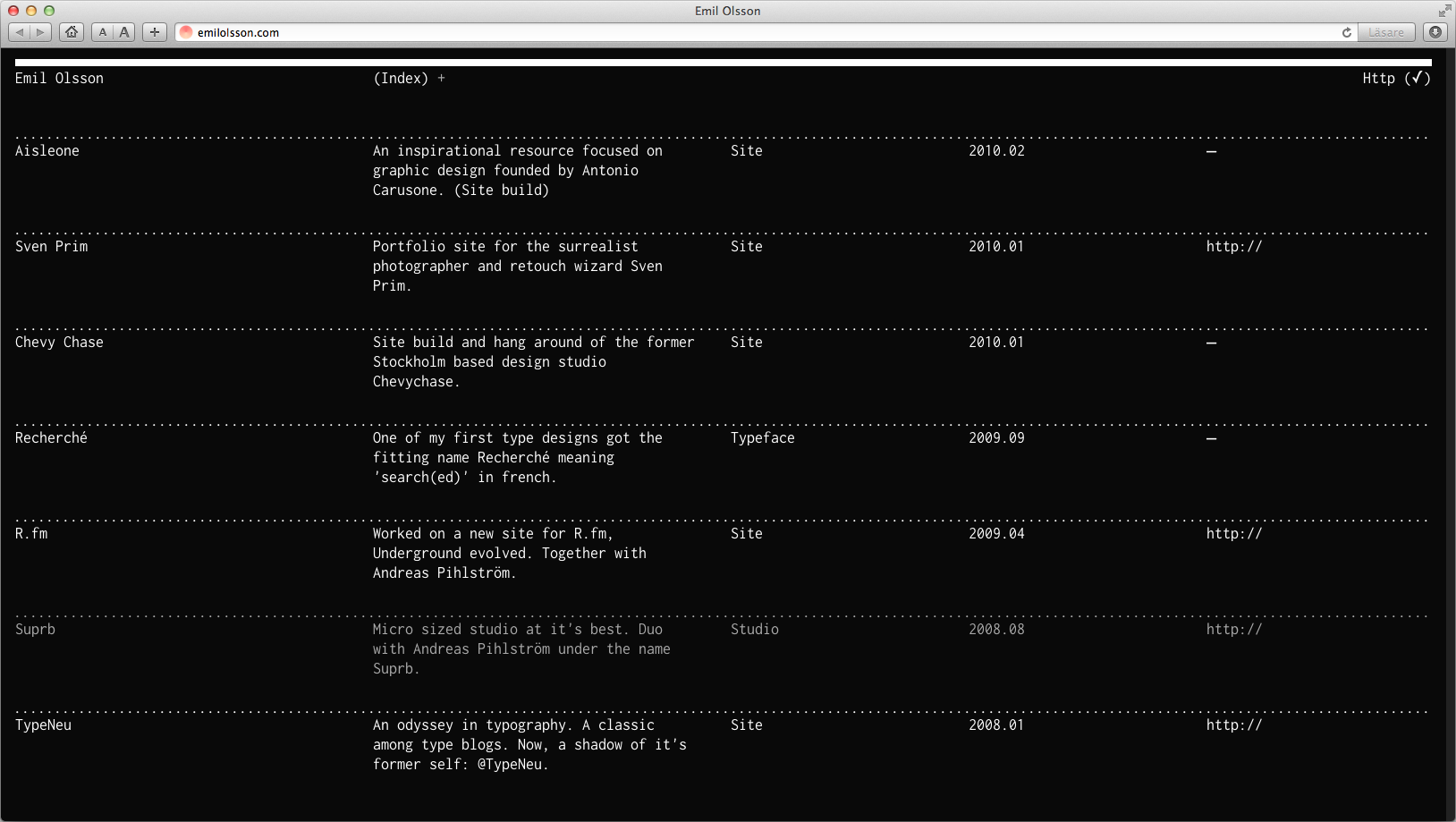
Task: Increase text size with large A
Action: 124,32
